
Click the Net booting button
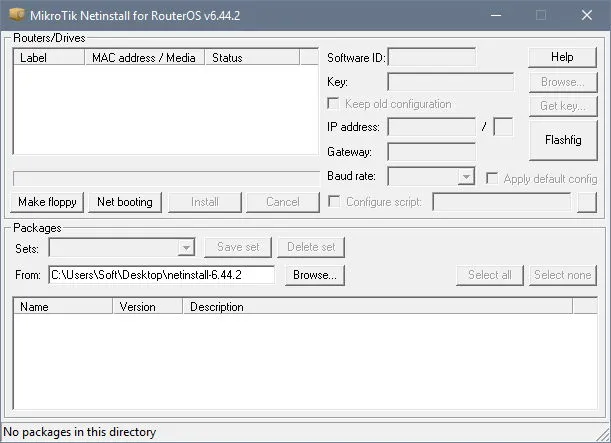pyautogui.click(x=125, y=202)
